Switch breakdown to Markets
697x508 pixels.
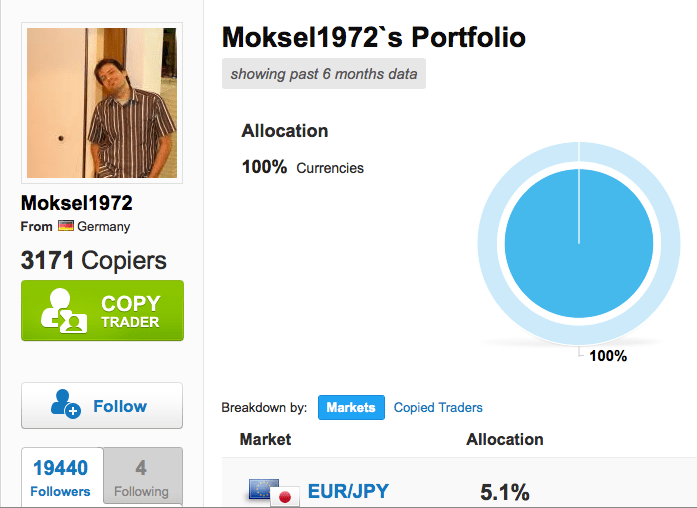point(350,407)
